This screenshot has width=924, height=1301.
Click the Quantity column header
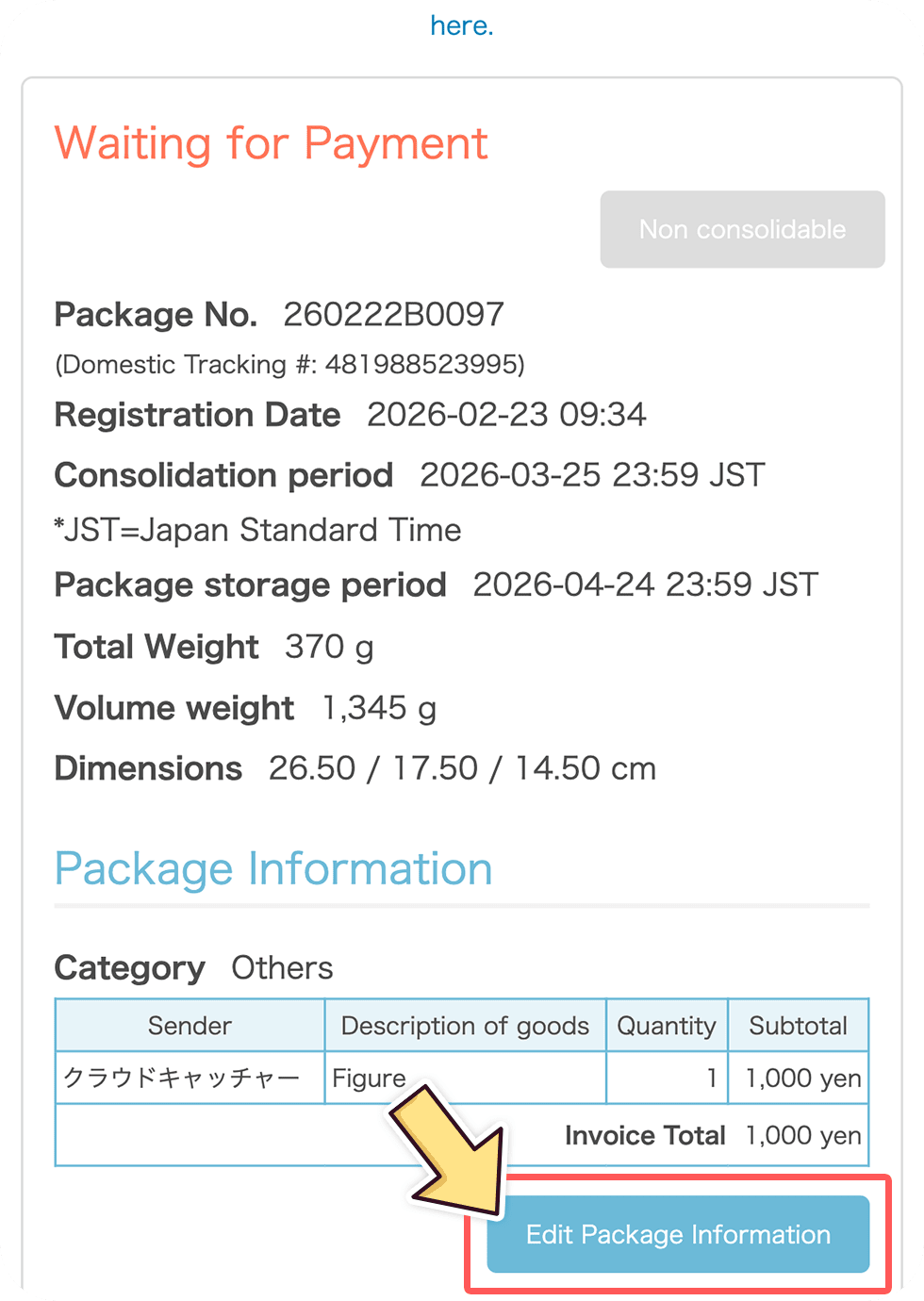click(x=667, y=1026)
